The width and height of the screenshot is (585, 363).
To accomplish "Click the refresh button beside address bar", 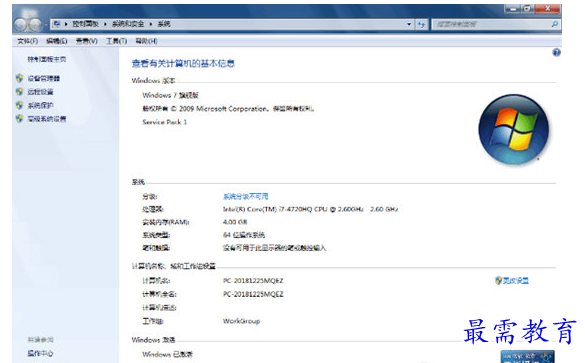I will [x=421, y=24].
